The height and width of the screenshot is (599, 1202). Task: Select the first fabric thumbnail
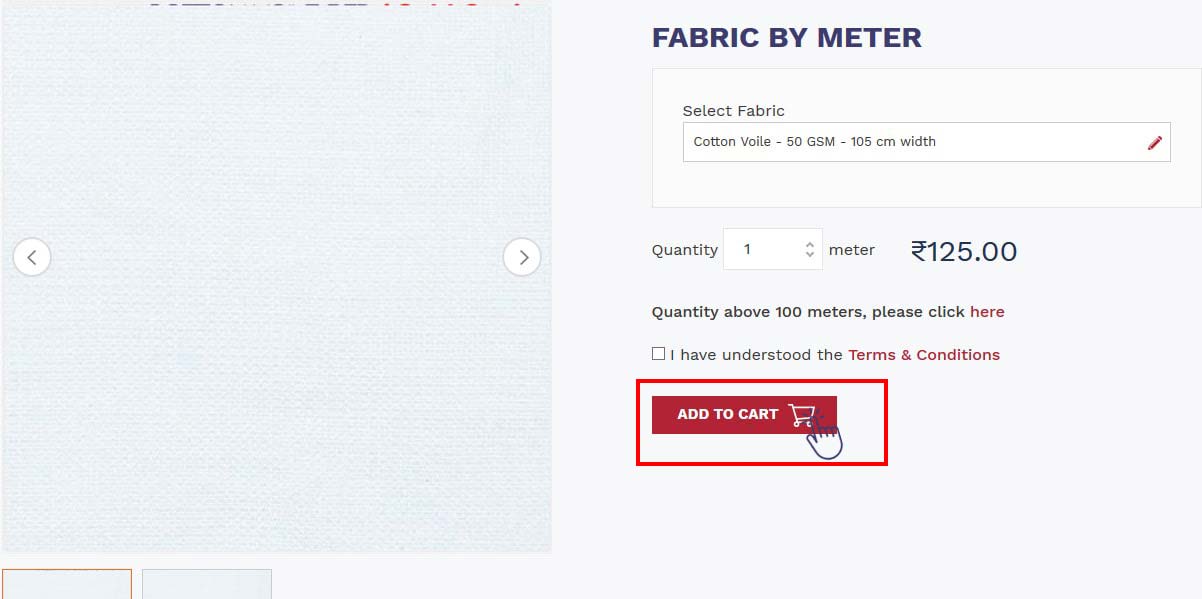click(67, 584)
